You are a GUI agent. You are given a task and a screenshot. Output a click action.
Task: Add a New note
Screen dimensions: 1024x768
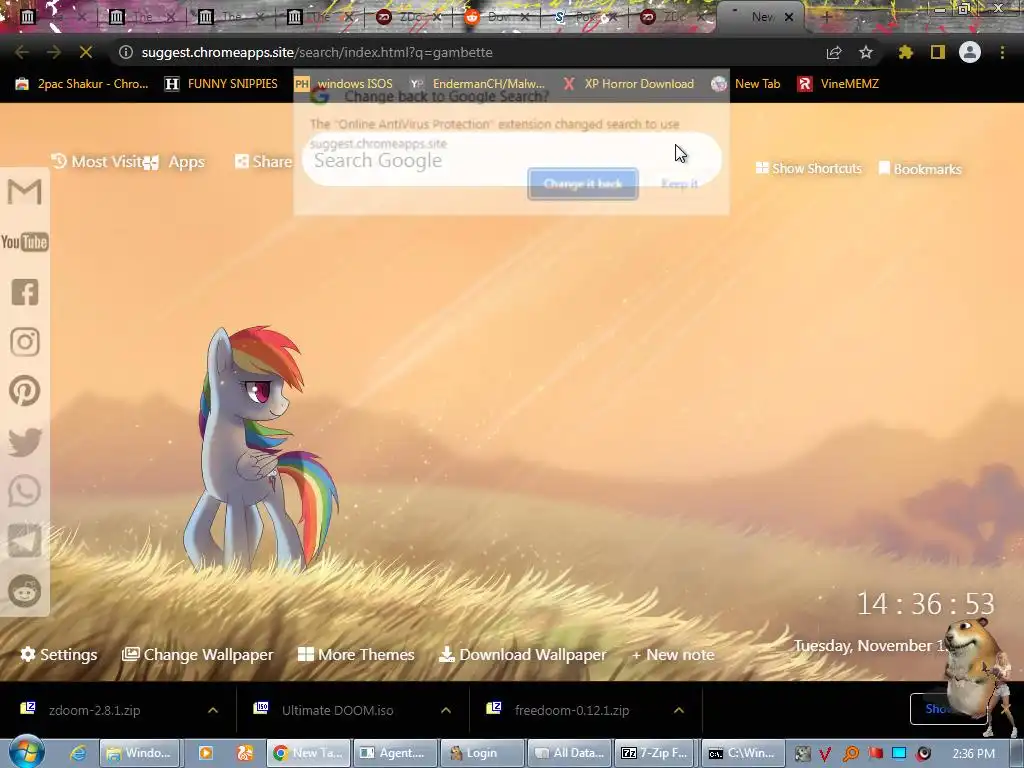point(673,654)
